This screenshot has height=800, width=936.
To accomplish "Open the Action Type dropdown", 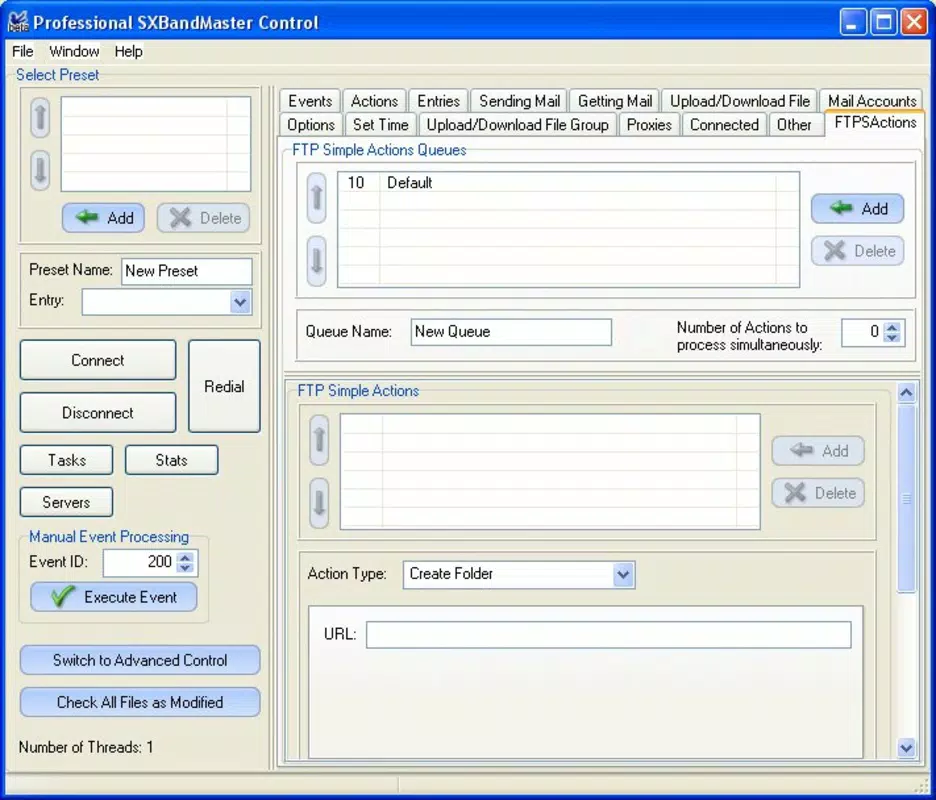I will 623,574.
